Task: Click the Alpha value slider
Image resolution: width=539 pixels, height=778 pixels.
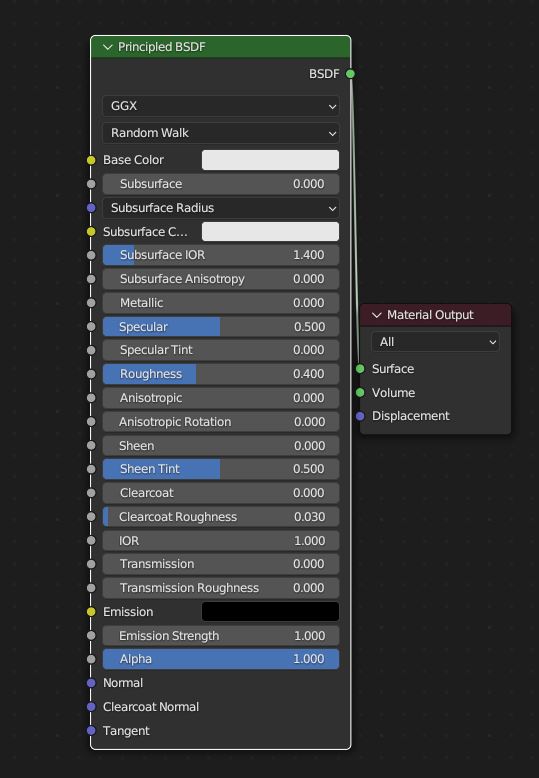Action: (221, 659)
